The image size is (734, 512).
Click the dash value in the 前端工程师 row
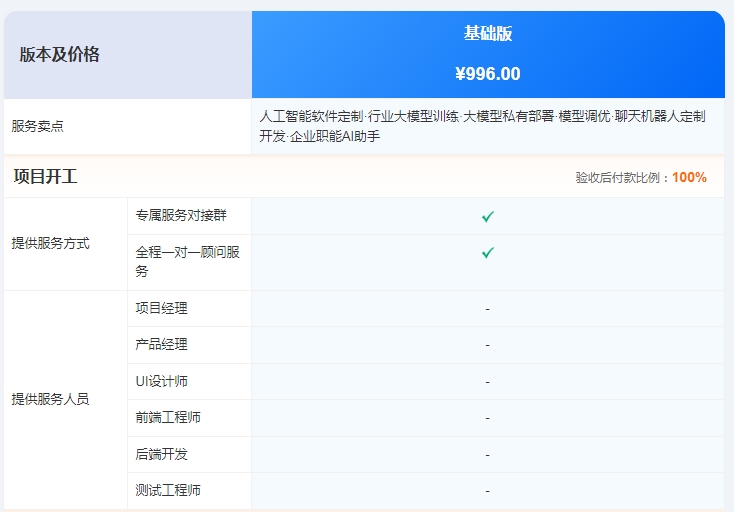tap(488, 418)
